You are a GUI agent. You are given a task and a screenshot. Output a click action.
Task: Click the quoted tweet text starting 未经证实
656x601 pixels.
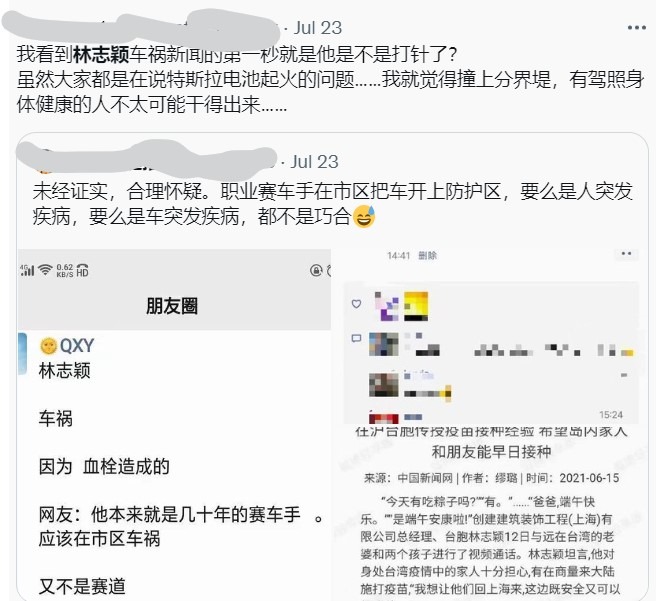[333, 204]
